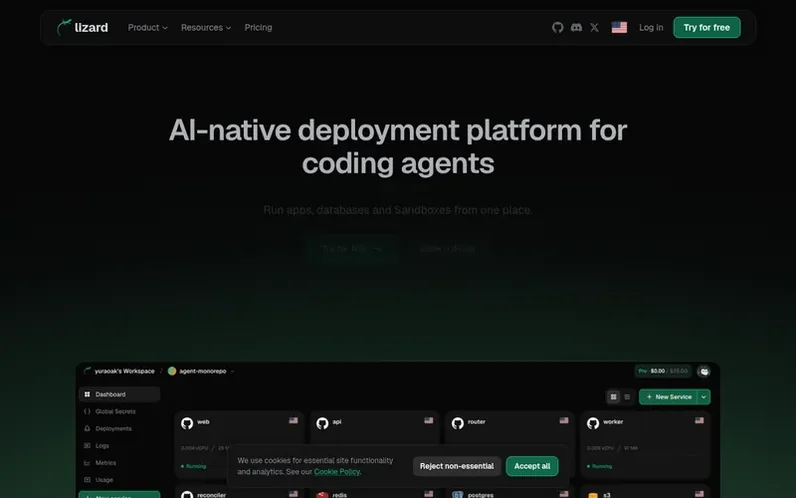796x498 pixels.
Task: Click the lizard logo in the navbar
Action: pyautogui.click(x=82, y=27)
